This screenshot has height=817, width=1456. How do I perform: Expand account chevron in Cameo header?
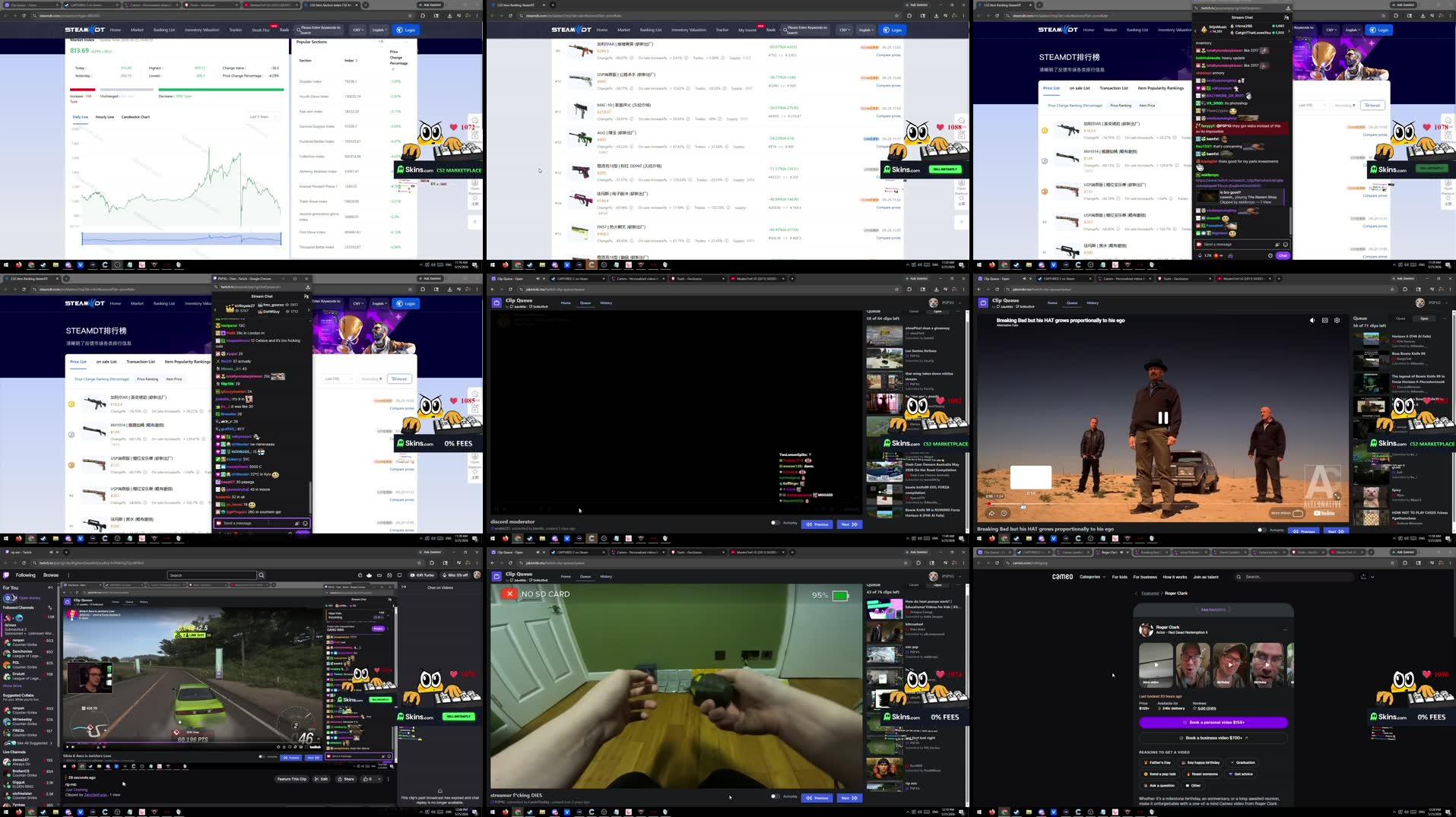tap(1372, 577)
